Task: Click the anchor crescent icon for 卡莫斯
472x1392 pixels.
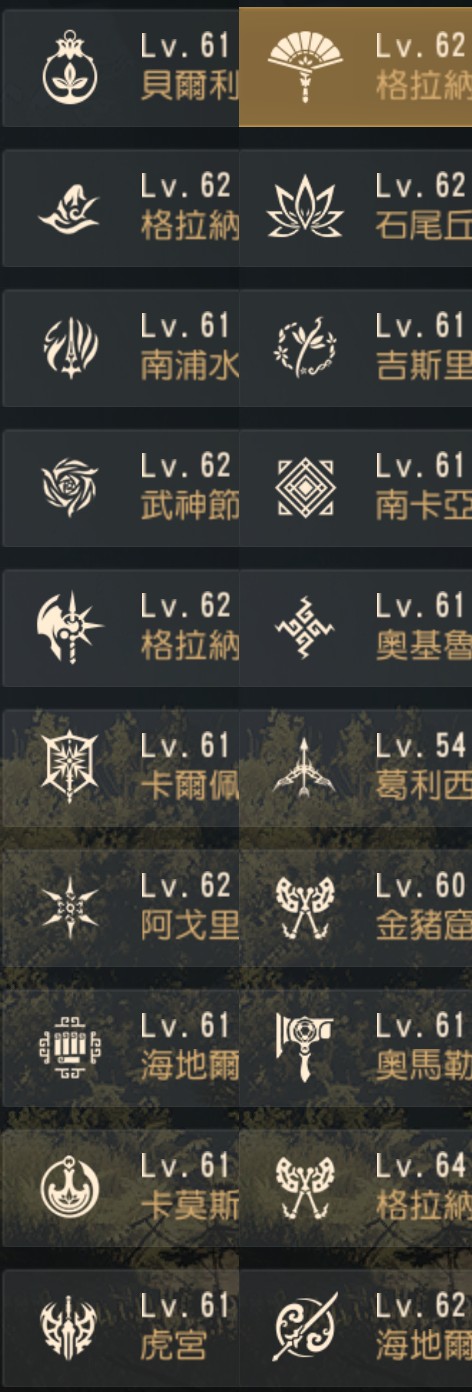Action: click(x=70, y=1188)
